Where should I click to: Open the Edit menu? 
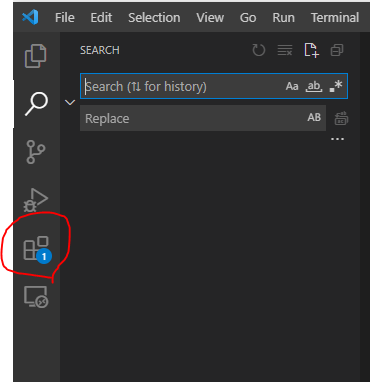[101, 17]
